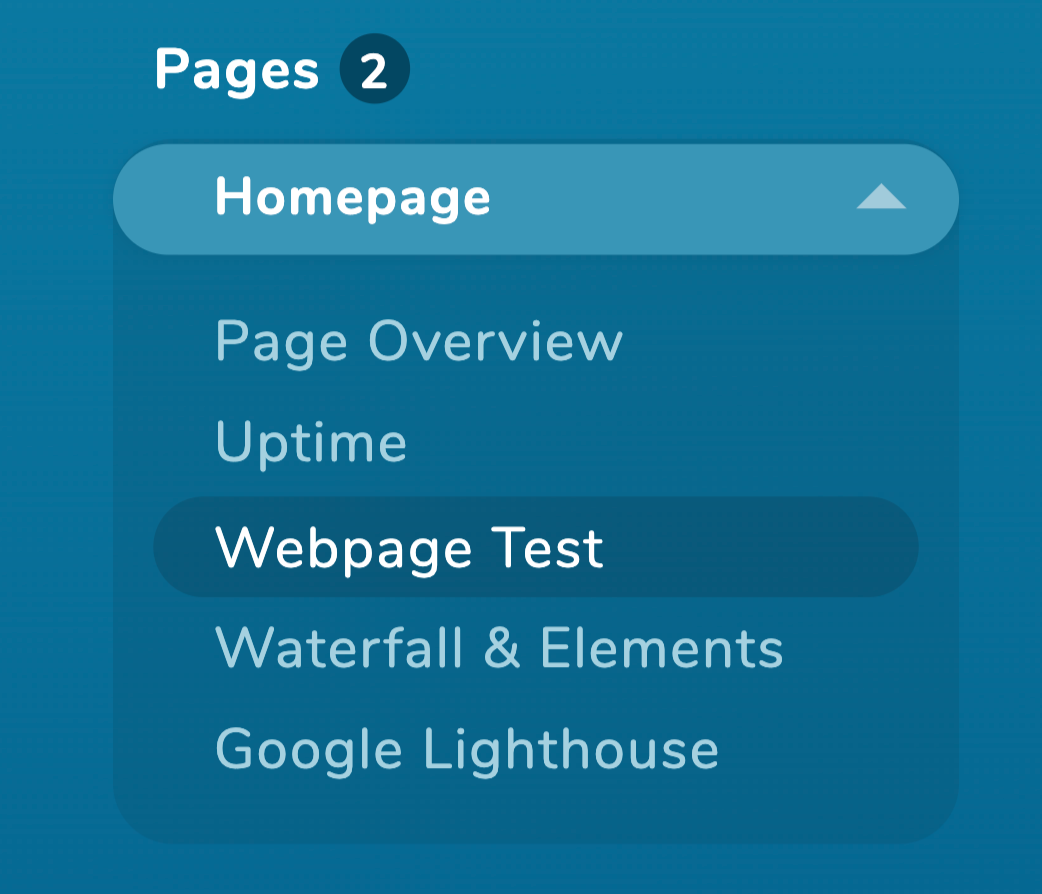The width and height of the screenshot is (1042, 894).
Task: Click the word Homepage in the dropdown
Action: [353, 197]
